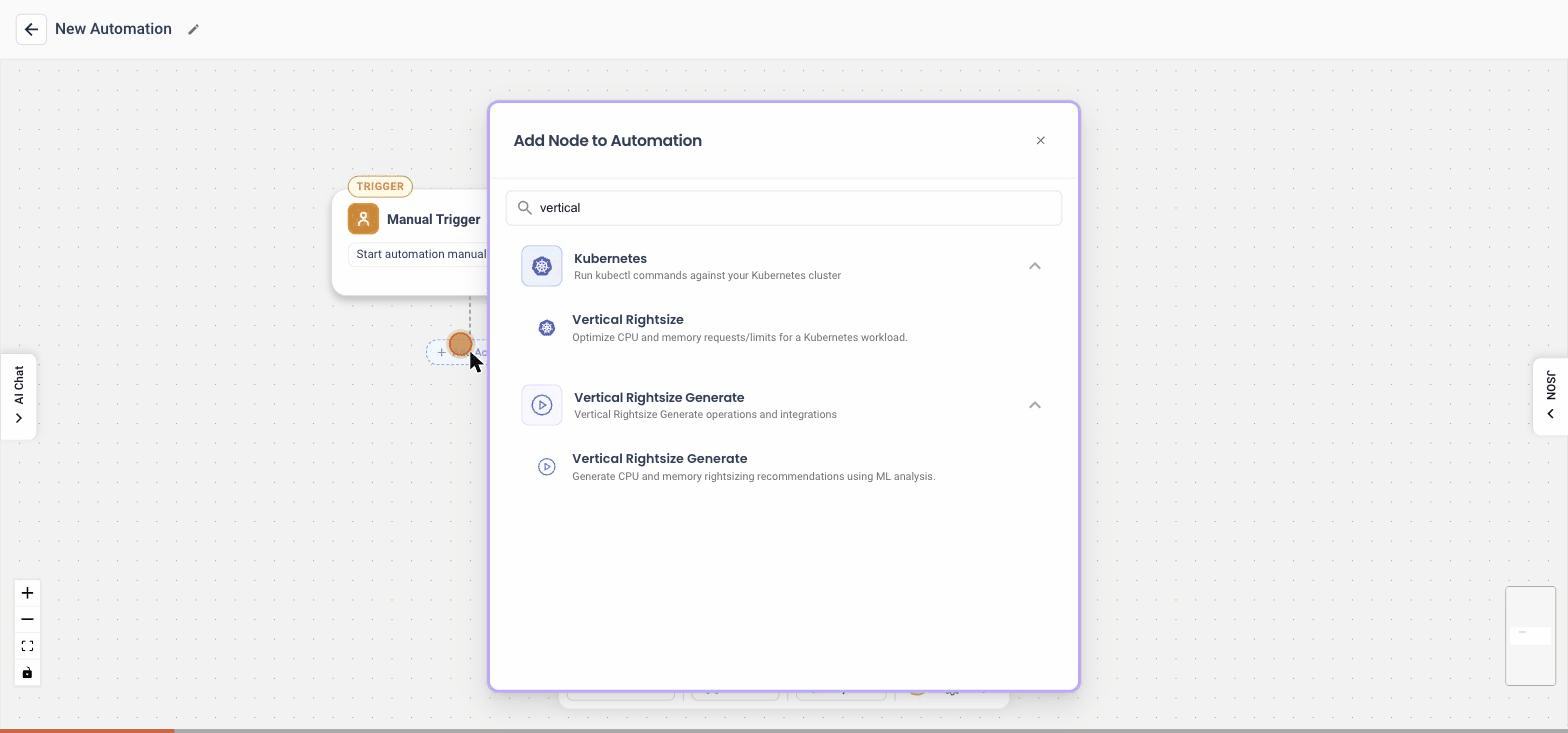Click the magnifier icon in search box
This screenshot has height=733, width=1568.
(524, 208)
